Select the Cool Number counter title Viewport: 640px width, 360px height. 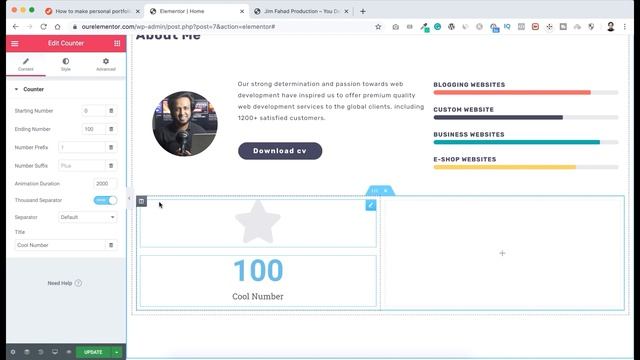pyautogui.click(x=258, y=296)
